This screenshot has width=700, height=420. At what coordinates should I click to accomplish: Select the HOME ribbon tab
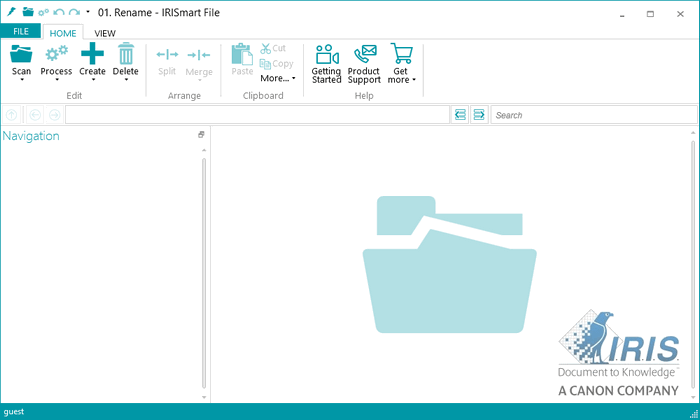point(63,33)
